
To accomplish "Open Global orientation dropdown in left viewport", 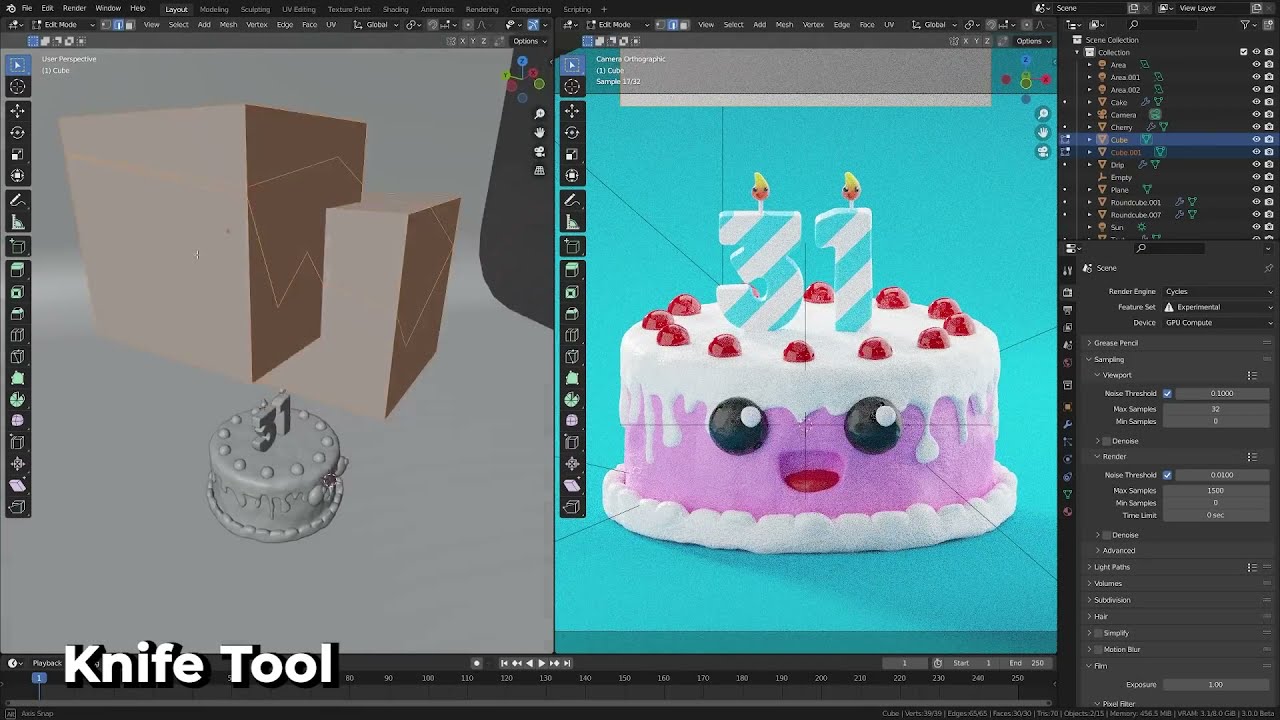I will (378, 24).
